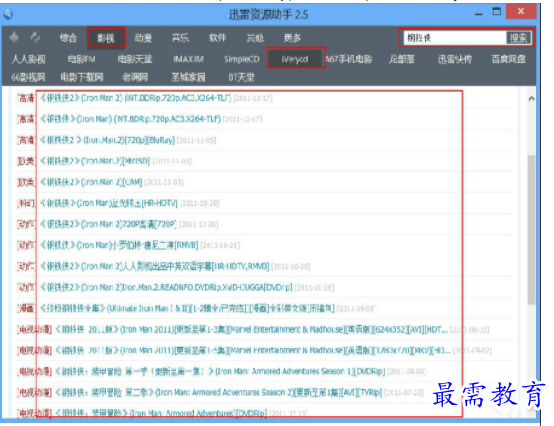Screen dimensions: 554x426
Task: Open Iron Man 2 720P高清 result
Action: tap(108, 224)
